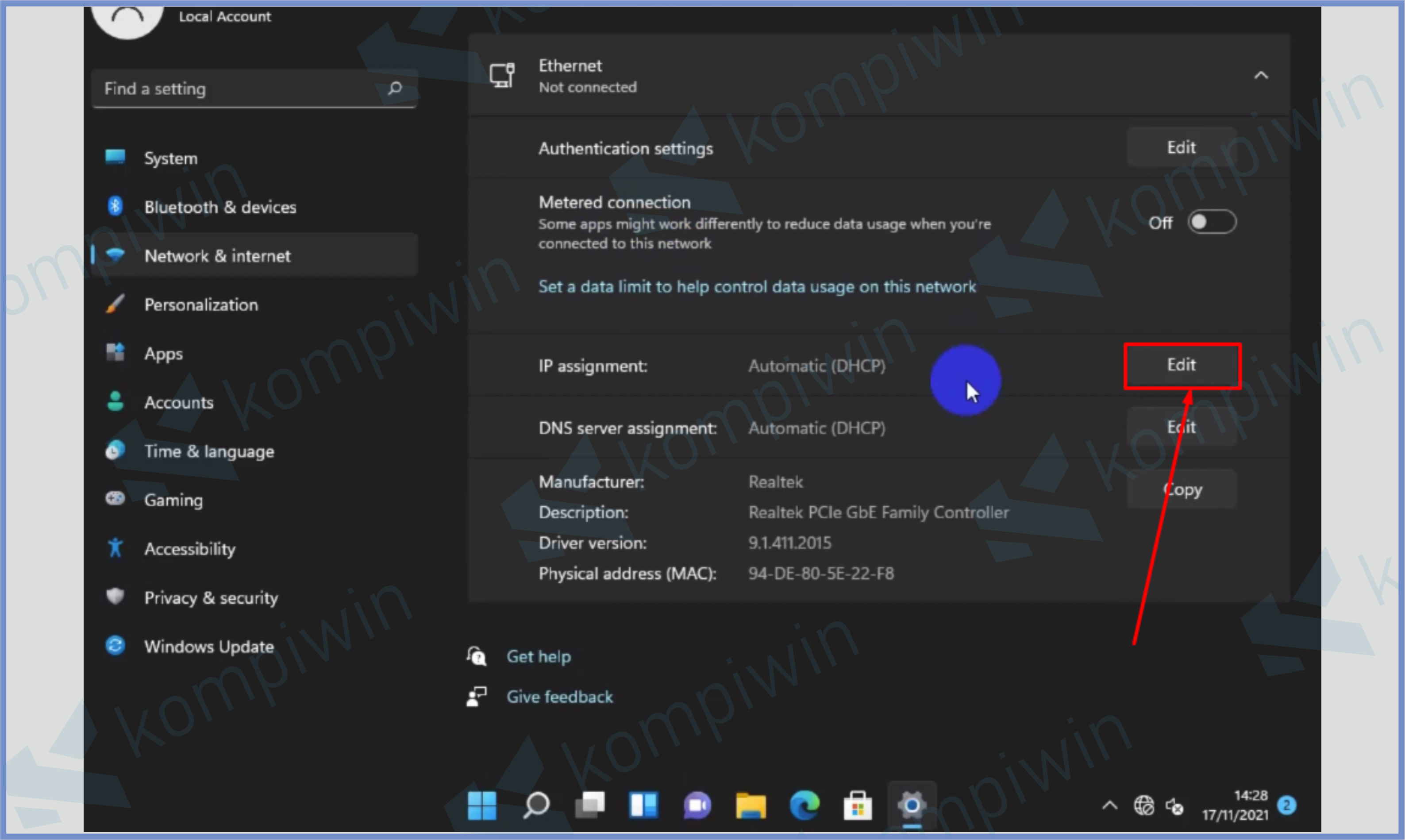Open Network & internet section
The width and height of the screenshot is (1405, 840).
coord(218,256)
